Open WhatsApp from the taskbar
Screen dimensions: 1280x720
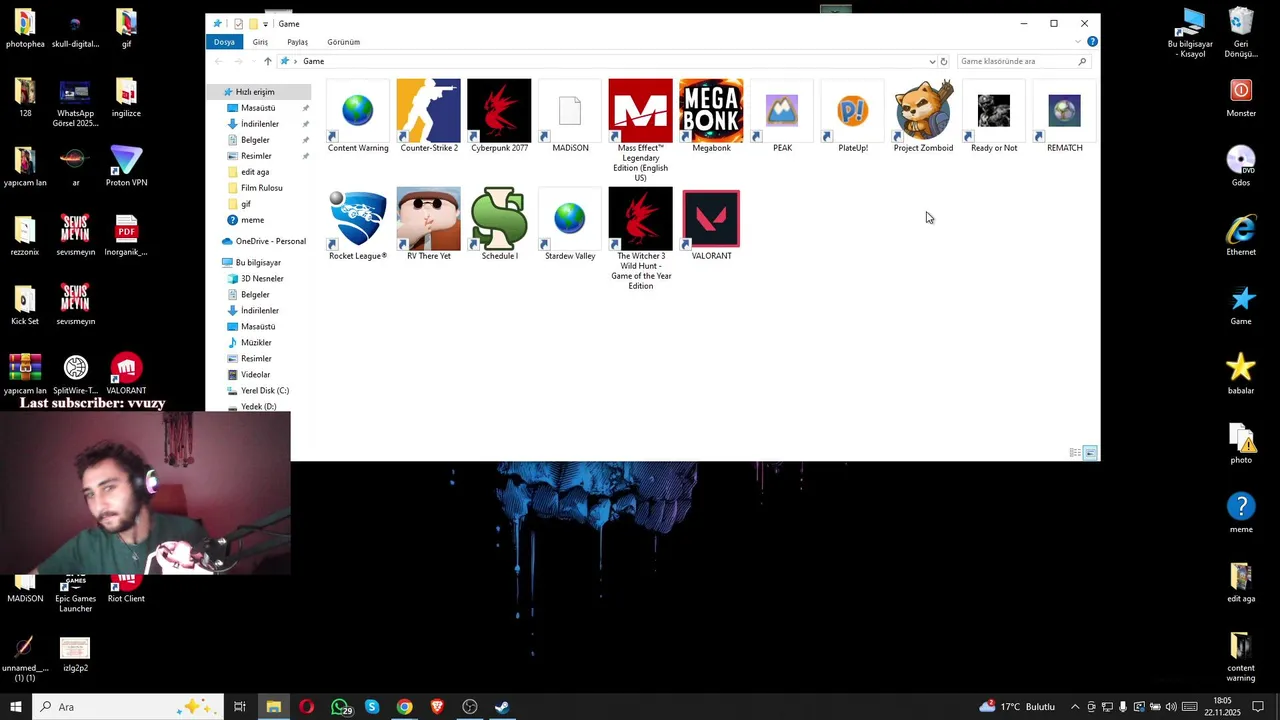pos(340,707)
